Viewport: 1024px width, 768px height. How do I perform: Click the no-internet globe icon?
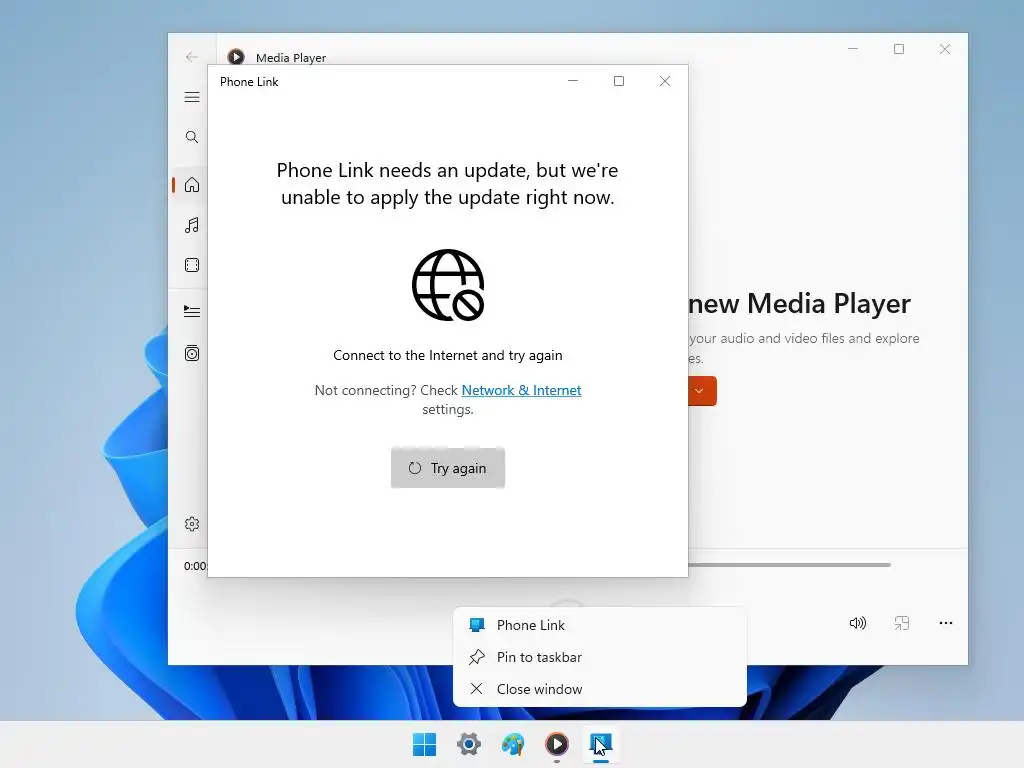(x=448, y=285)
